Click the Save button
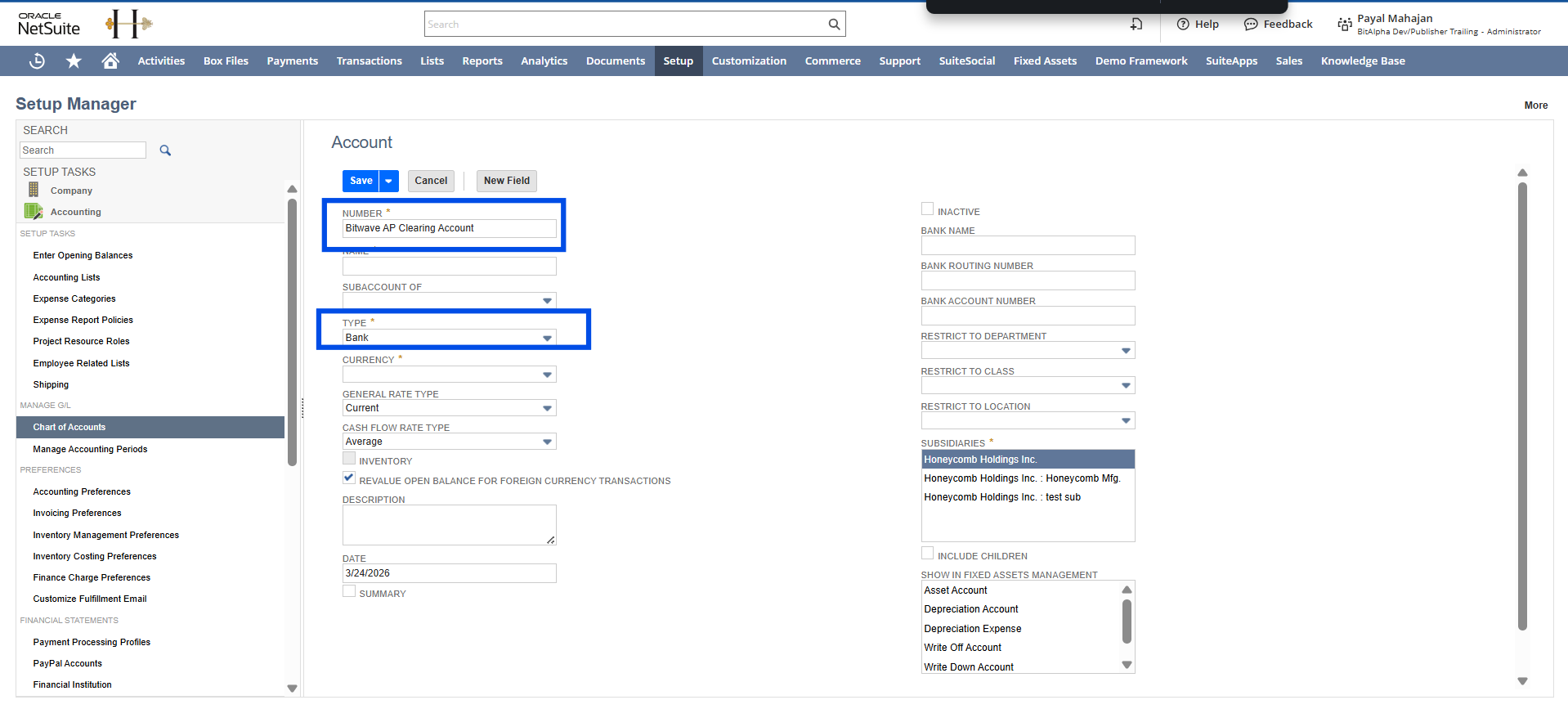The width and height of the screenshot is (1568, 709). pyautogui.click(x=361, y=181)
